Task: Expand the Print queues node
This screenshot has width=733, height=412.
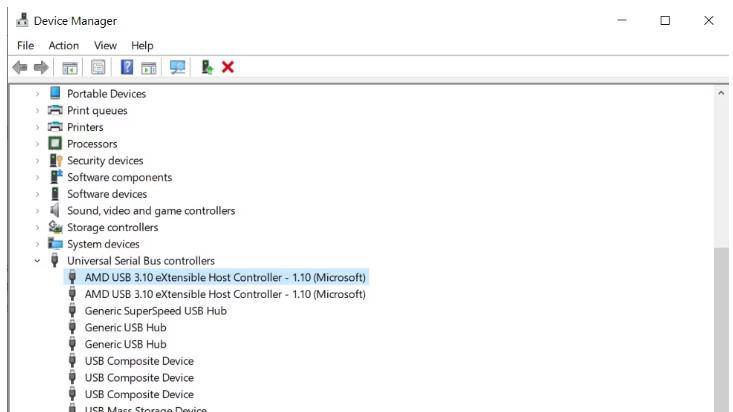Action: click(37, 110)
